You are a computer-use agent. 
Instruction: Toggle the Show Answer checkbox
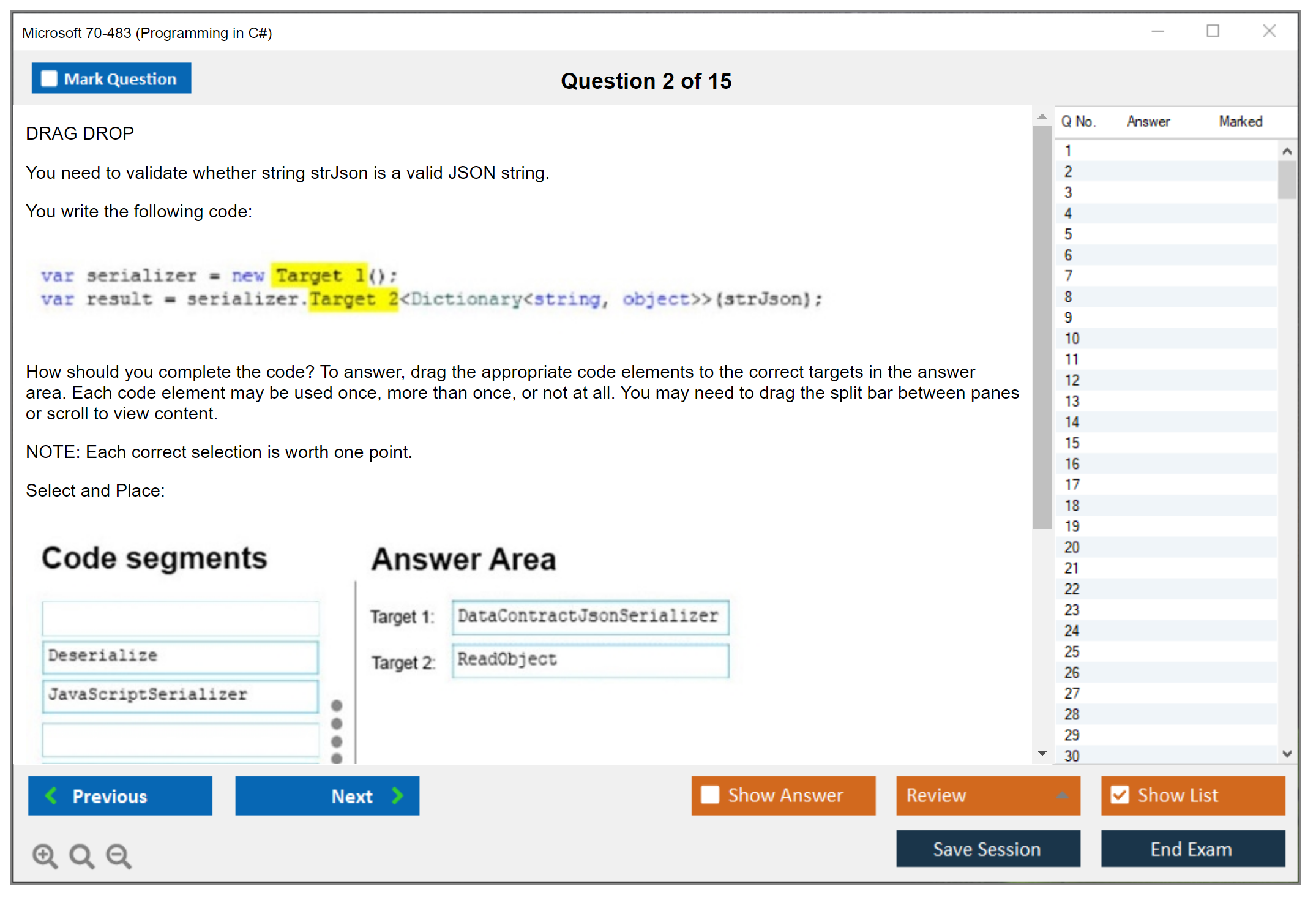710,795
